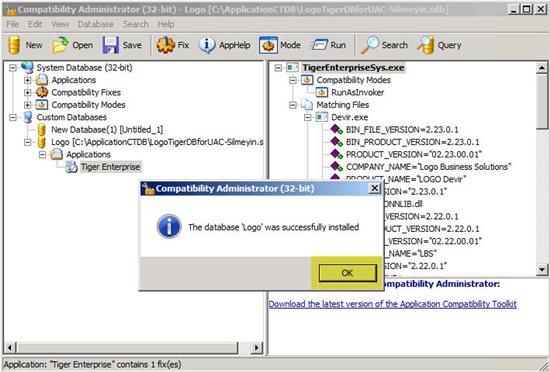Click the New Database(1) cylinder icon
The width and height of the screenshot is (550, 372).
pos(42,130)
